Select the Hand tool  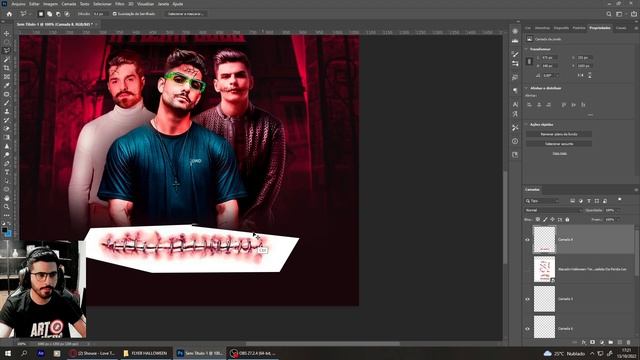point(7,198)
